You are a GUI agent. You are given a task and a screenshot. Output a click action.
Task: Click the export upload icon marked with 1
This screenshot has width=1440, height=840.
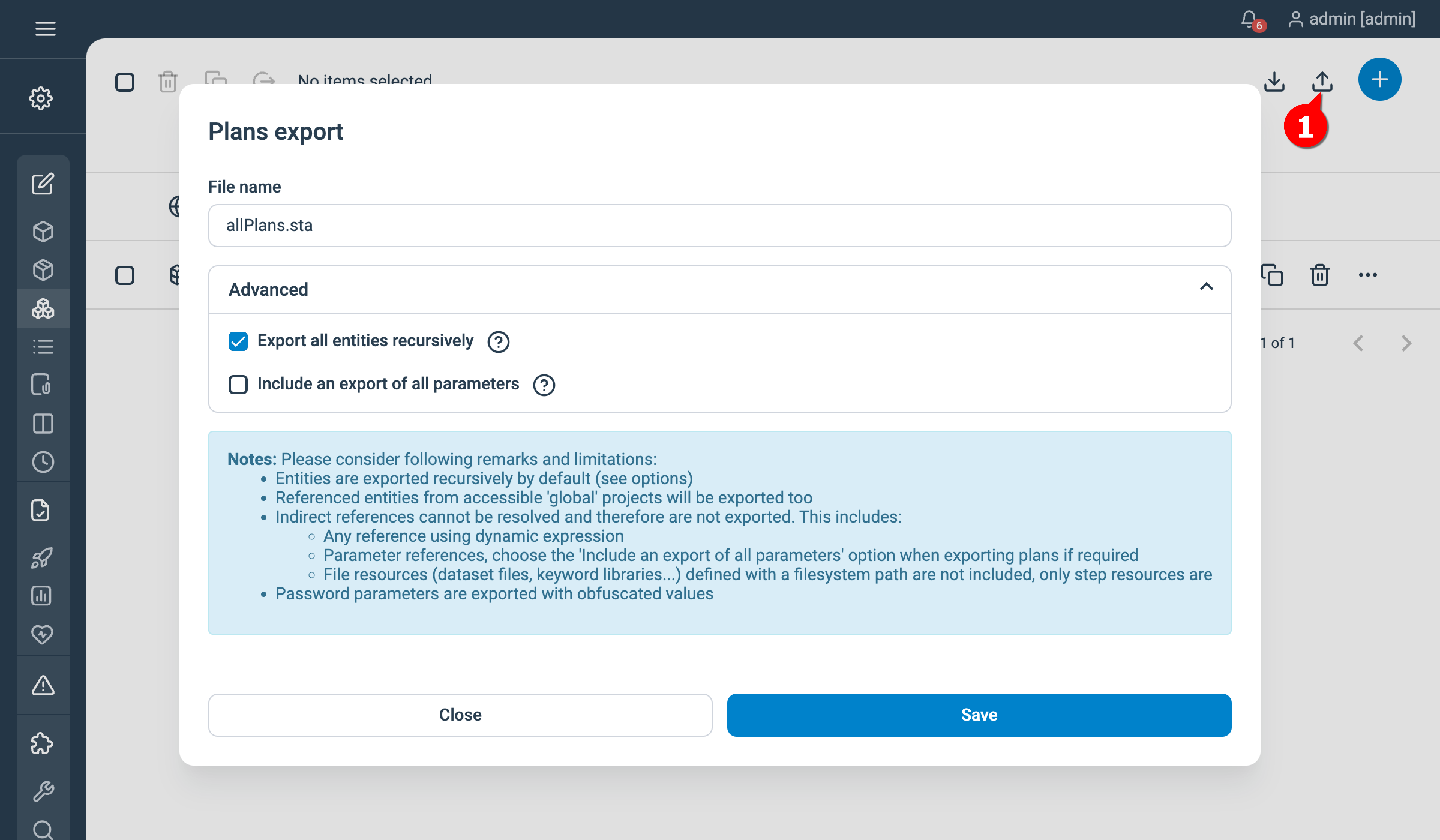coord(1322,82)
